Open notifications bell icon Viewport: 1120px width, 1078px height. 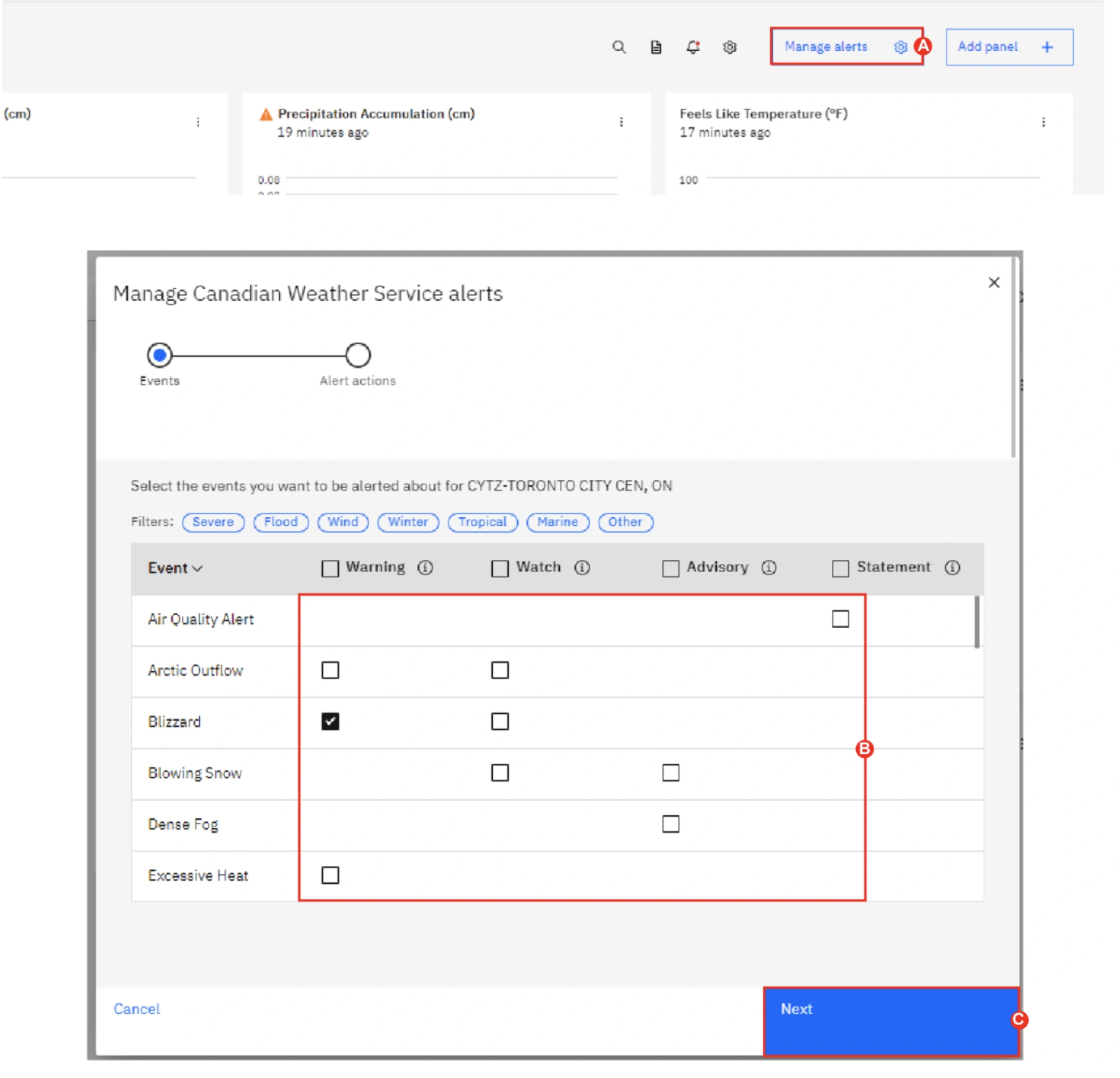click(x=693, y=47)
